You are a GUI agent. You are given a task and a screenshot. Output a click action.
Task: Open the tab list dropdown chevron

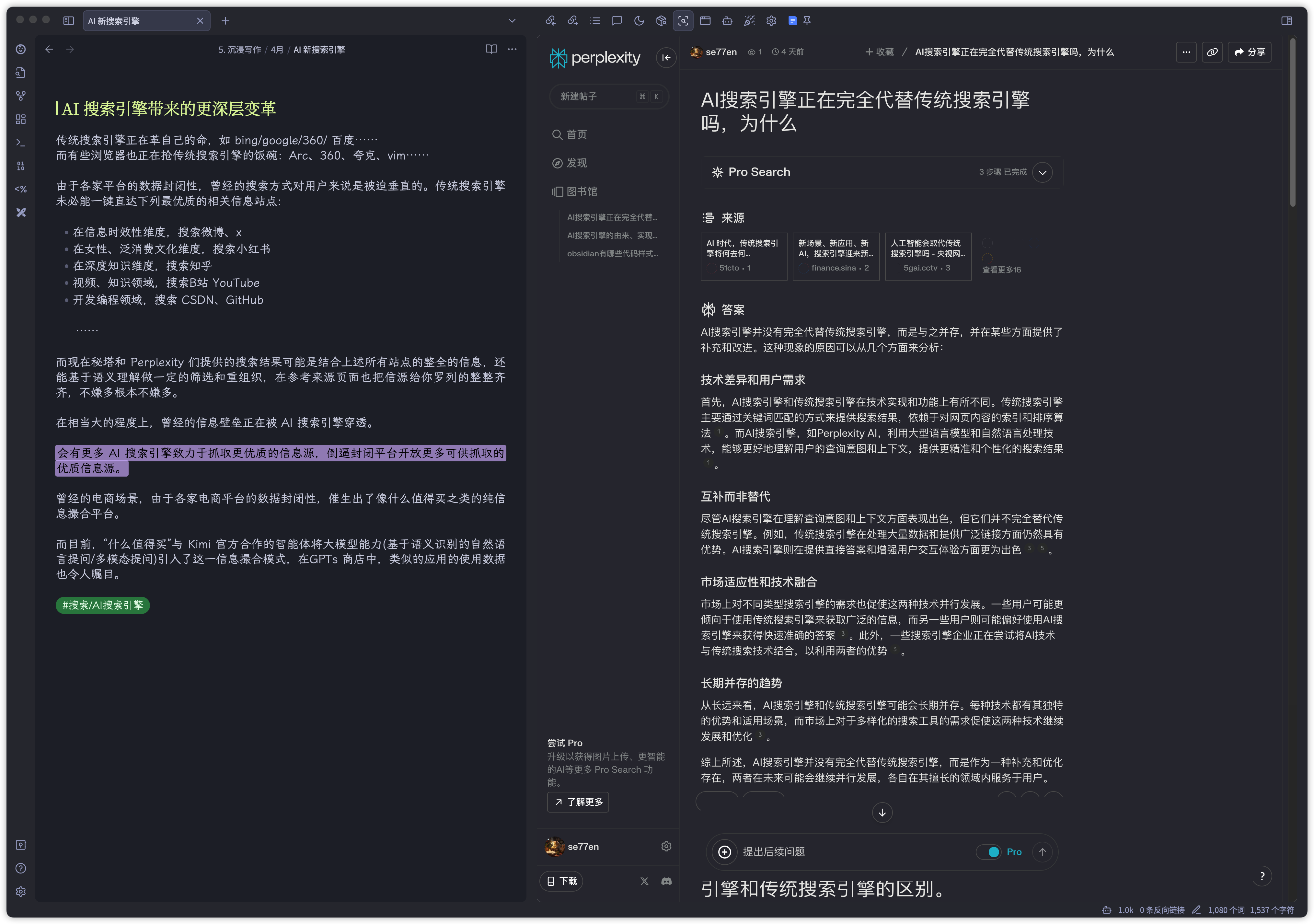512,21
